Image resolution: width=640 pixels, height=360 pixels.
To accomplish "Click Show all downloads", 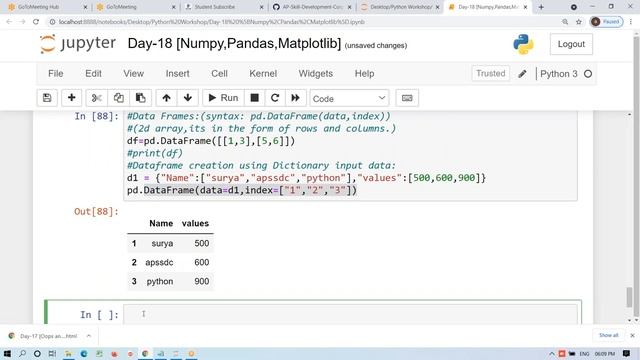I will pos(608,336).
